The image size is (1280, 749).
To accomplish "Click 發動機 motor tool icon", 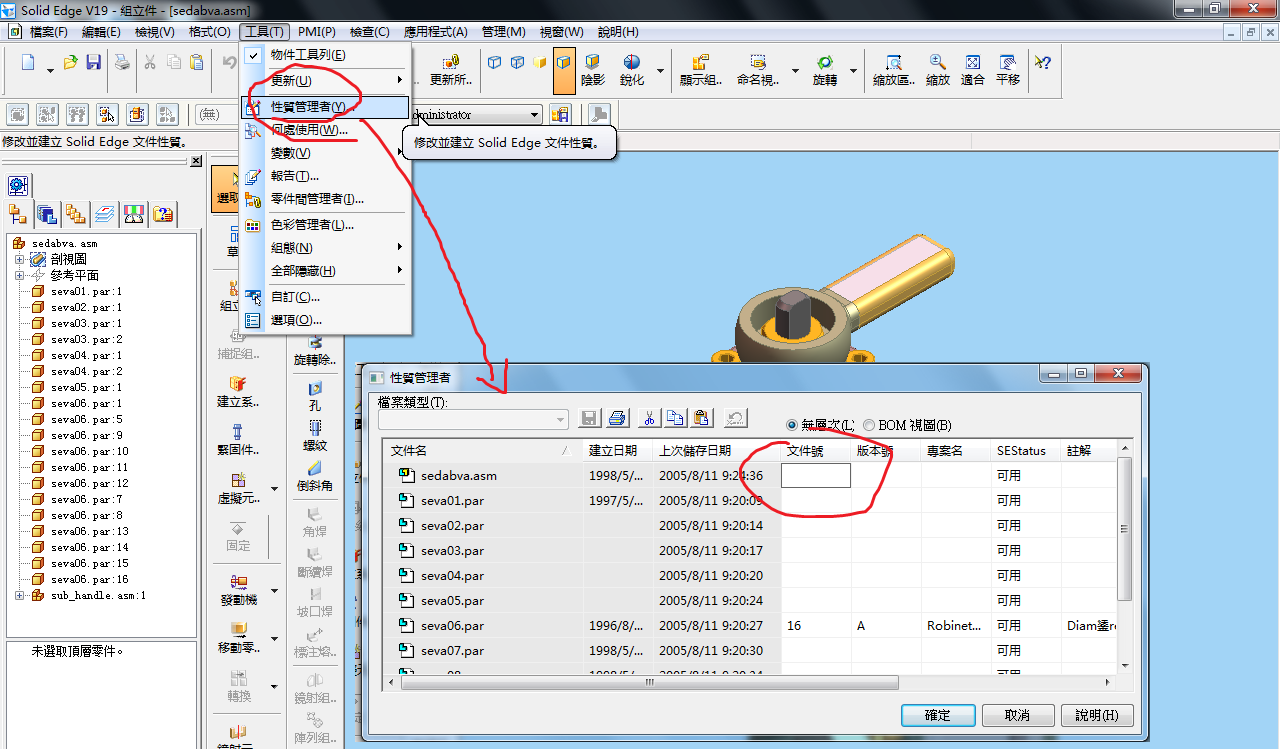I will [x=237, y=589].
